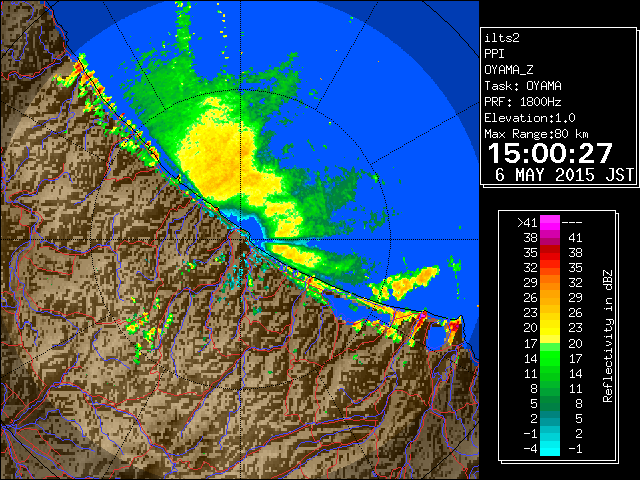Click the Max Range:80 km text
The height and width of the screenshot is (480, 640).
point(536,134)
